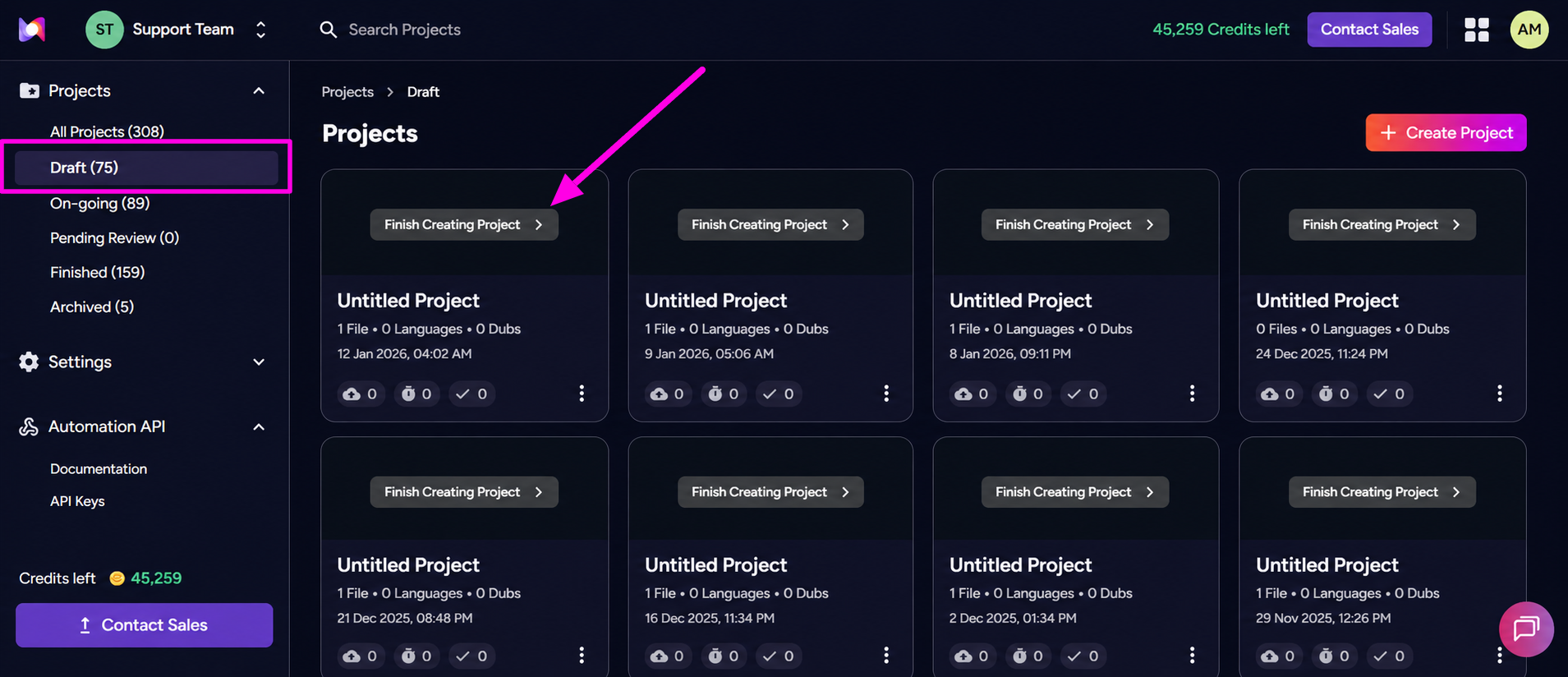This screenshot has height=677, width=1568.
Task: Click the ST team avatar
Action: coord(104,30)
